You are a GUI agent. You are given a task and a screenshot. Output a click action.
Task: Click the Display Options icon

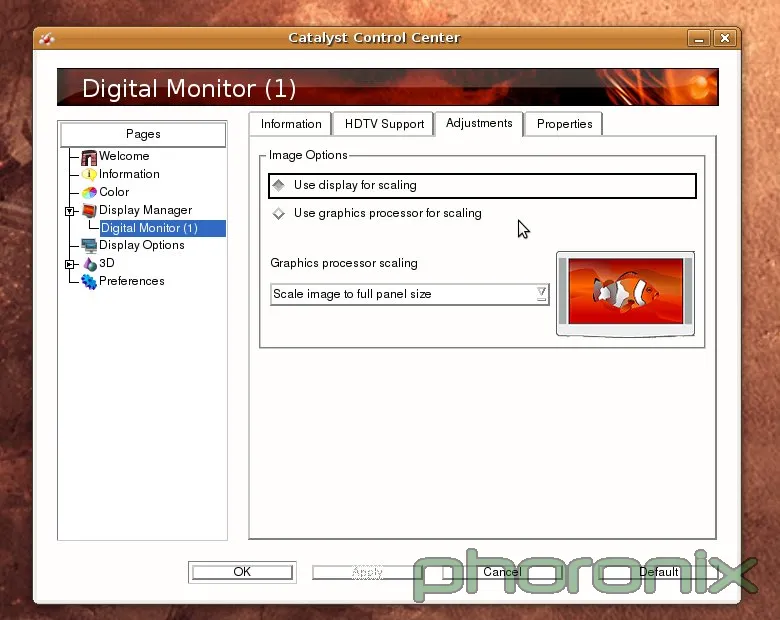pyautogui.click(x=89, y=245)
